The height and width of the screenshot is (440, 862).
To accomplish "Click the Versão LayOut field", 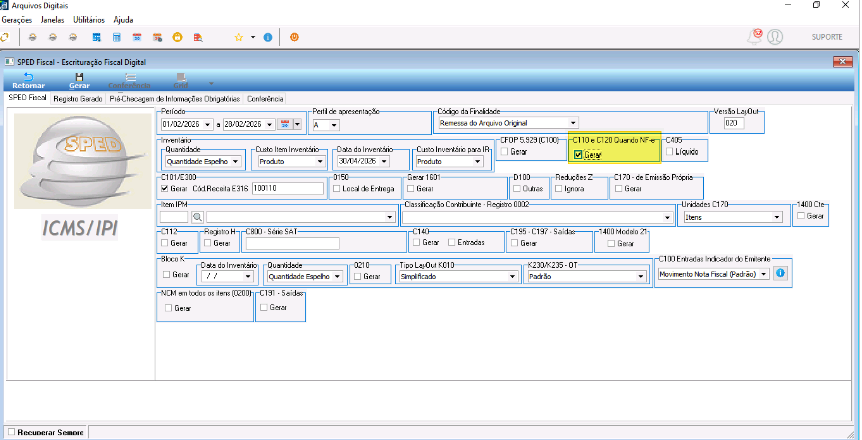I will pos(734,123).
